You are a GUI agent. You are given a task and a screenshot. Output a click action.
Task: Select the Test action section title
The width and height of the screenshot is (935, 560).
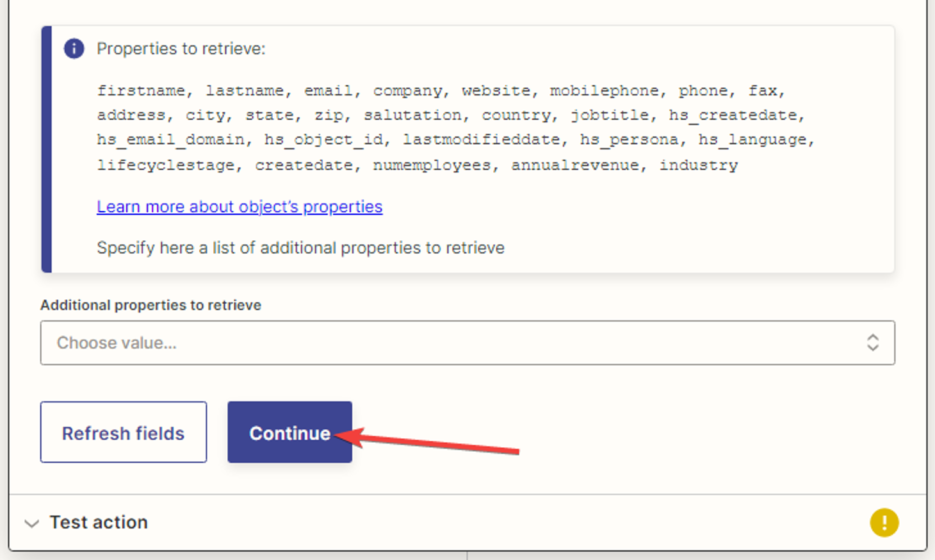pyautogui.click(x=98, y=522)
